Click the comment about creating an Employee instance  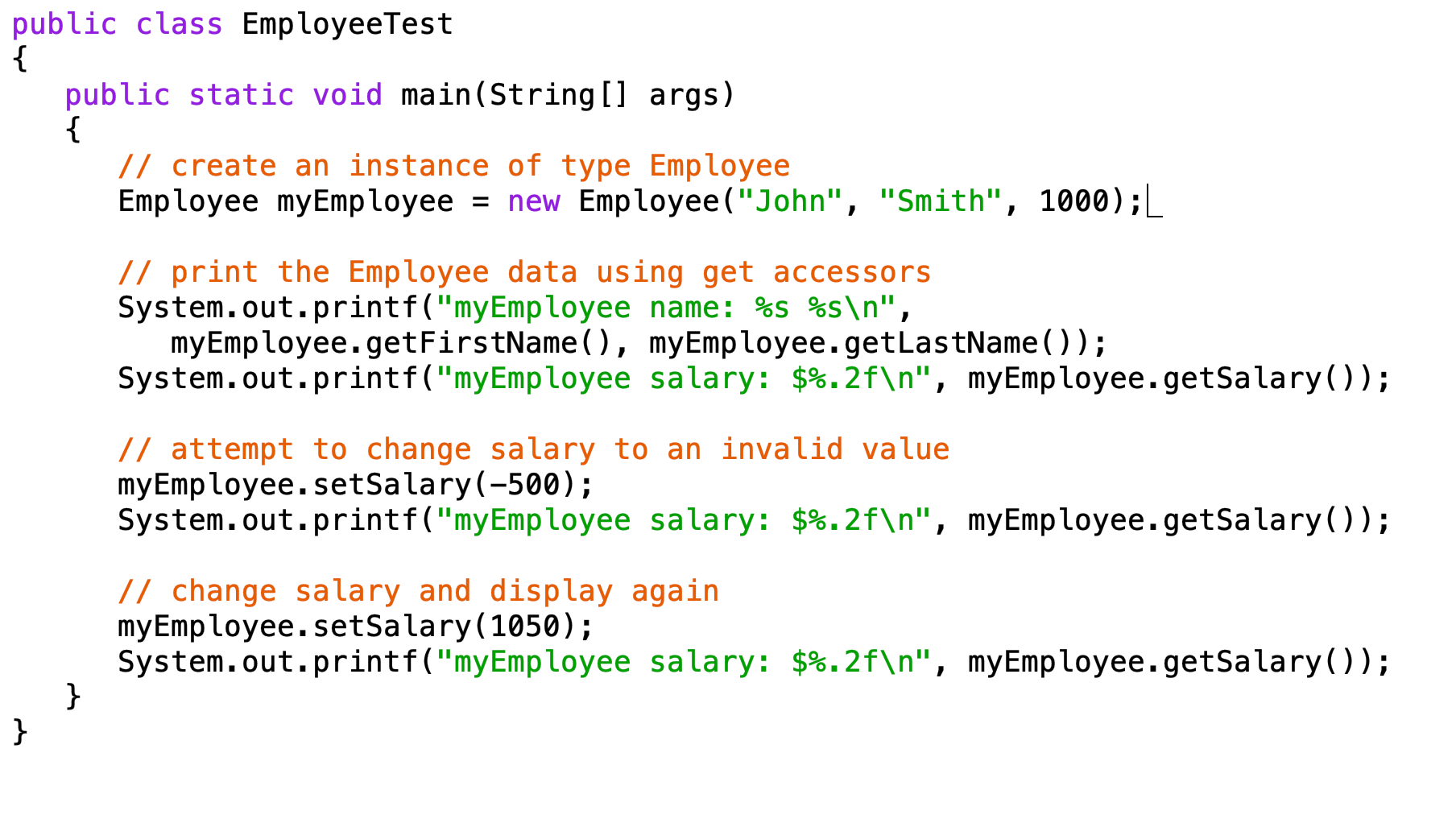coord(453,165)
